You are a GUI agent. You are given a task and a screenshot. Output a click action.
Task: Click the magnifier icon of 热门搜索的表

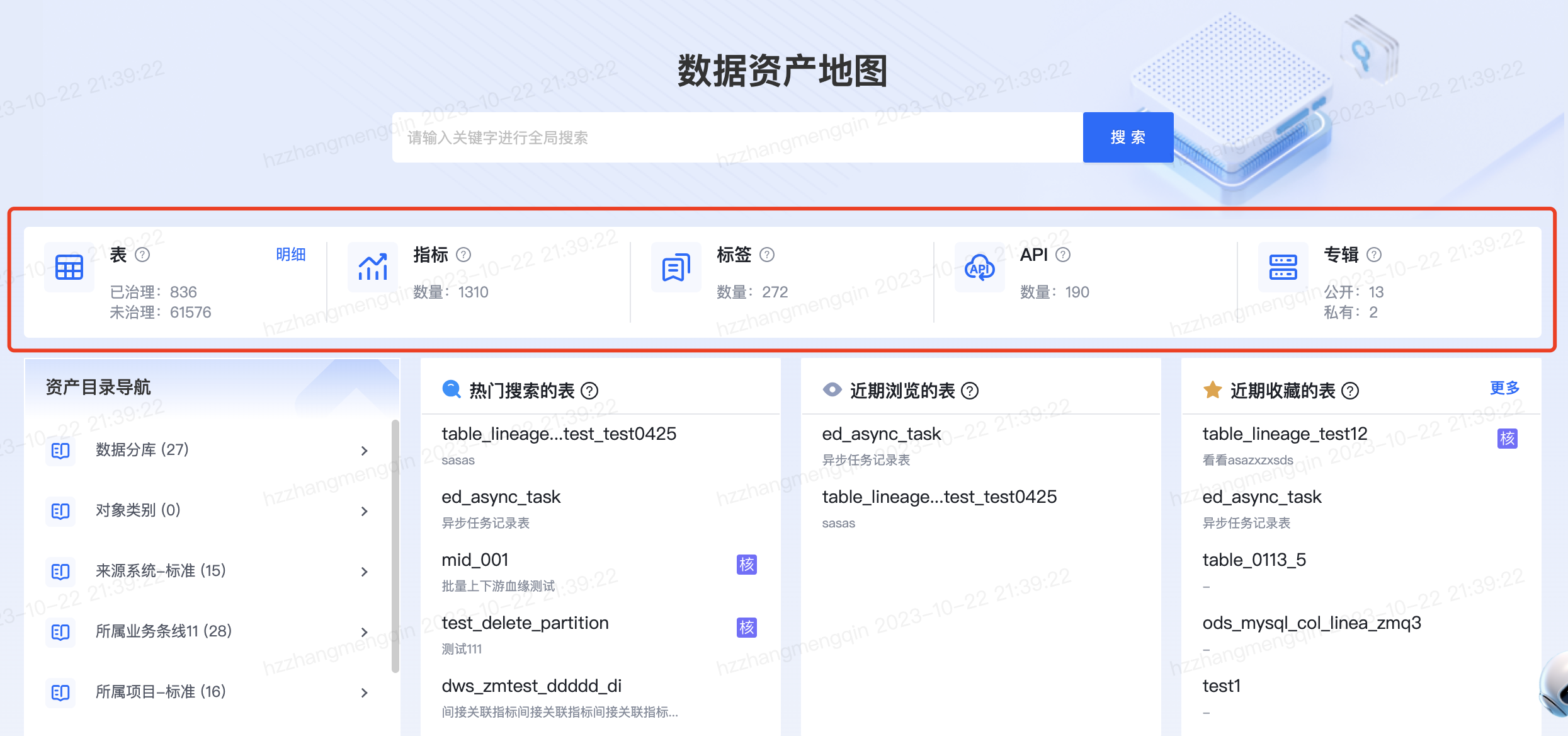click(x=452, y=389)
